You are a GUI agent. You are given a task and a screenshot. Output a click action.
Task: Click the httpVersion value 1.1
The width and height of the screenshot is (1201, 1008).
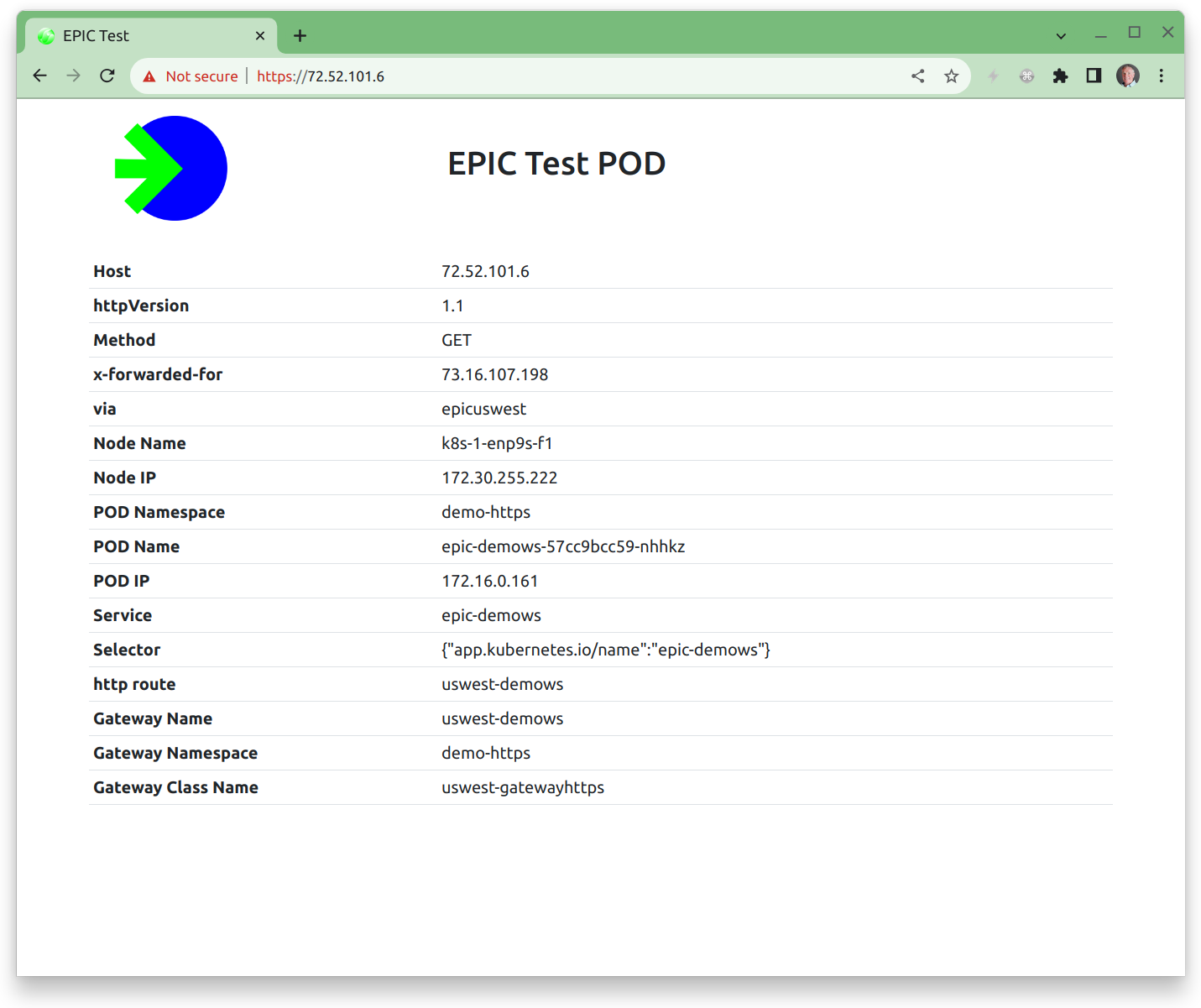pos(452,306)
